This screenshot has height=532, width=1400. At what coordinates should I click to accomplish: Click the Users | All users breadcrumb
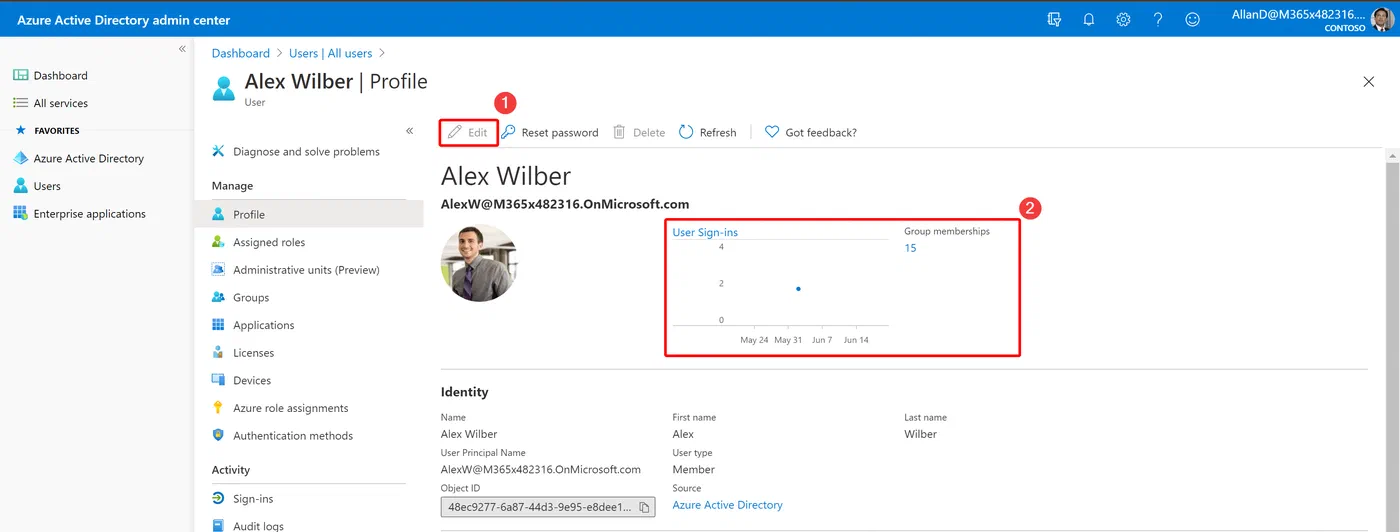pyautogui.click(x=330, y=53)
